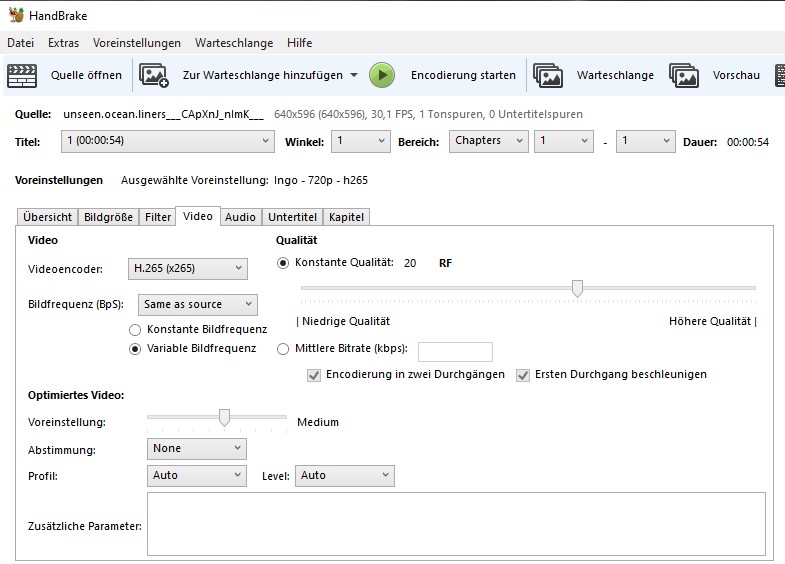785x564 pixels.
Task: Select Variable Bildfrequenz radio button
Action: coord(135,349)
